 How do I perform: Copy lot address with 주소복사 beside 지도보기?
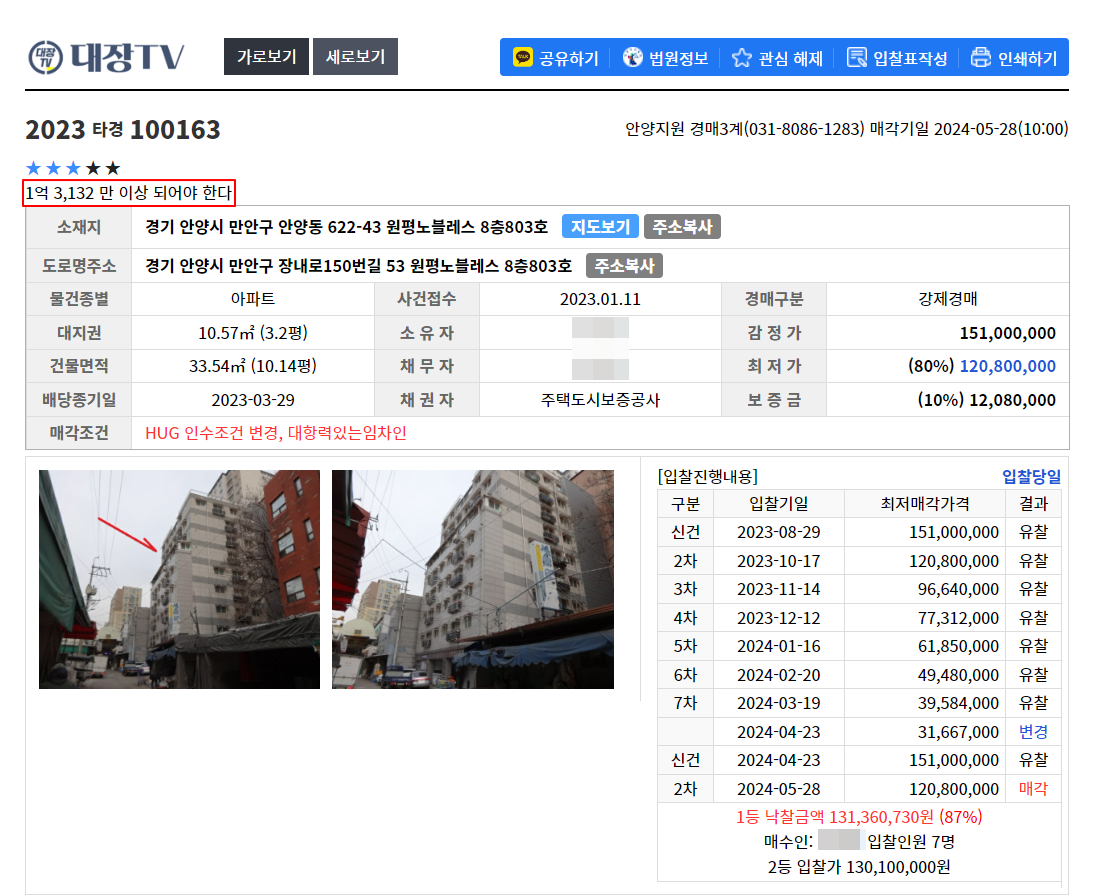682,227
